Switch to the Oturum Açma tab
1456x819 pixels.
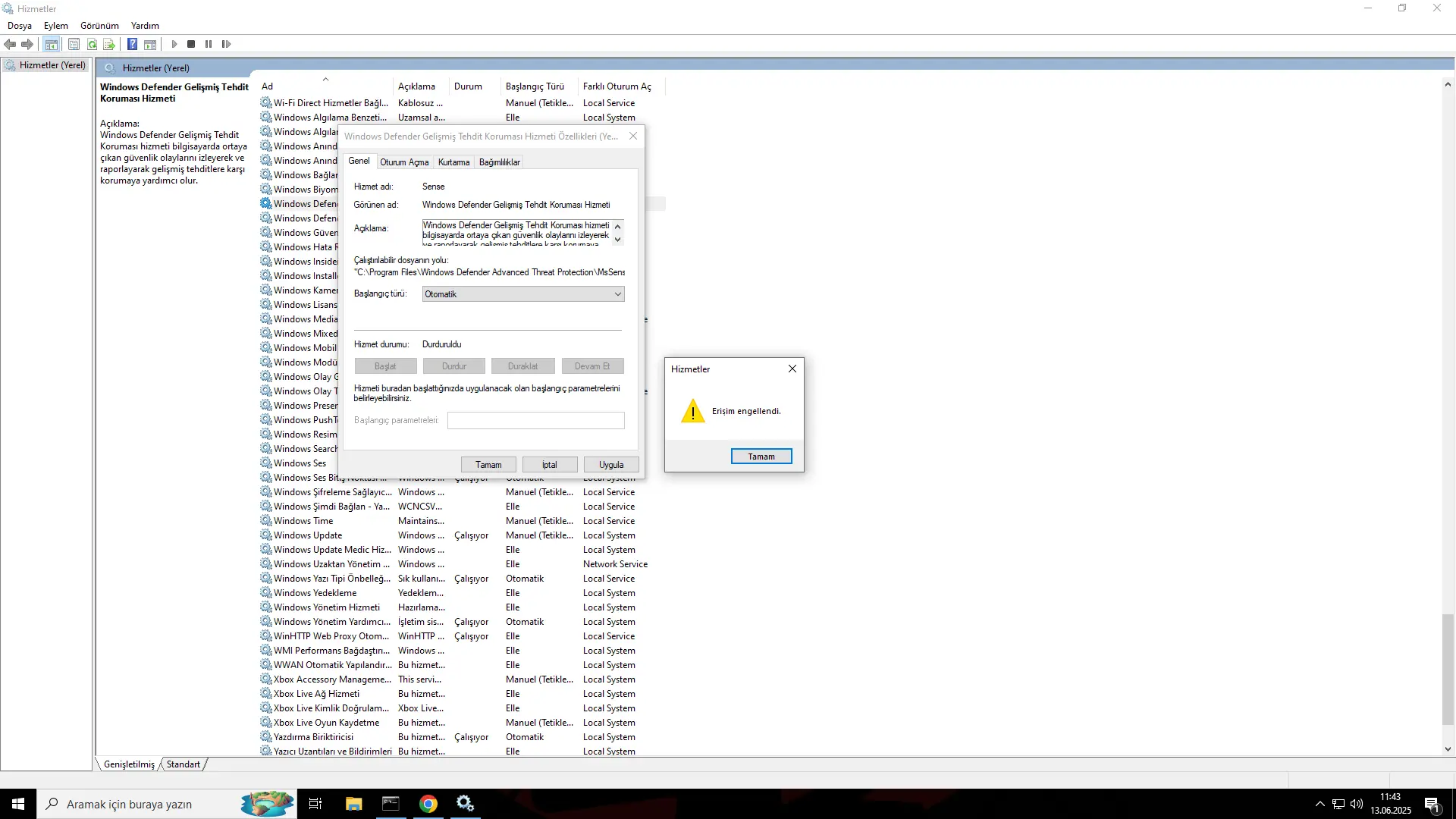tap(404, 162)
